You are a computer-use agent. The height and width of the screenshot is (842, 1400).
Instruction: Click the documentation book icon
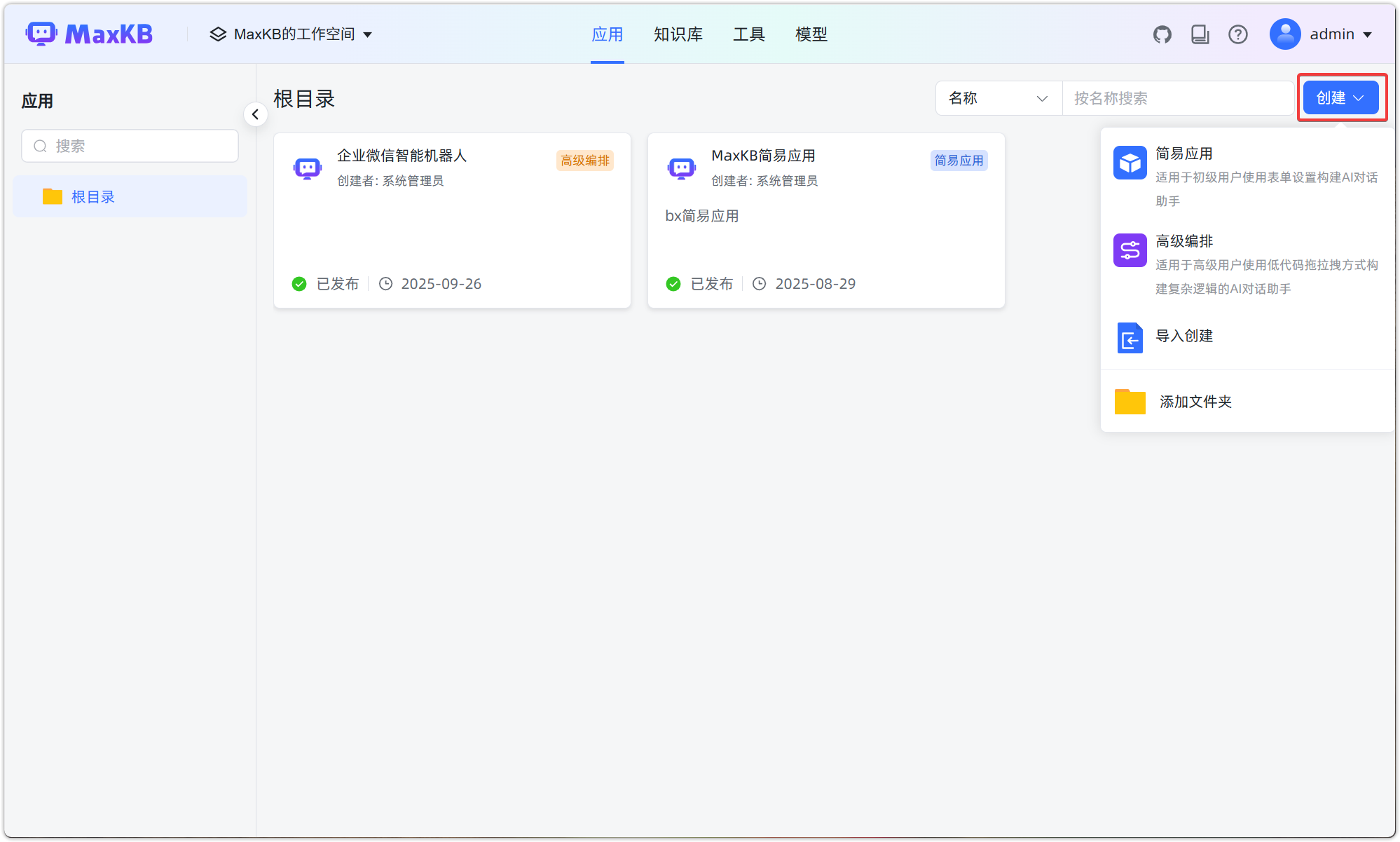(1200, 34)
